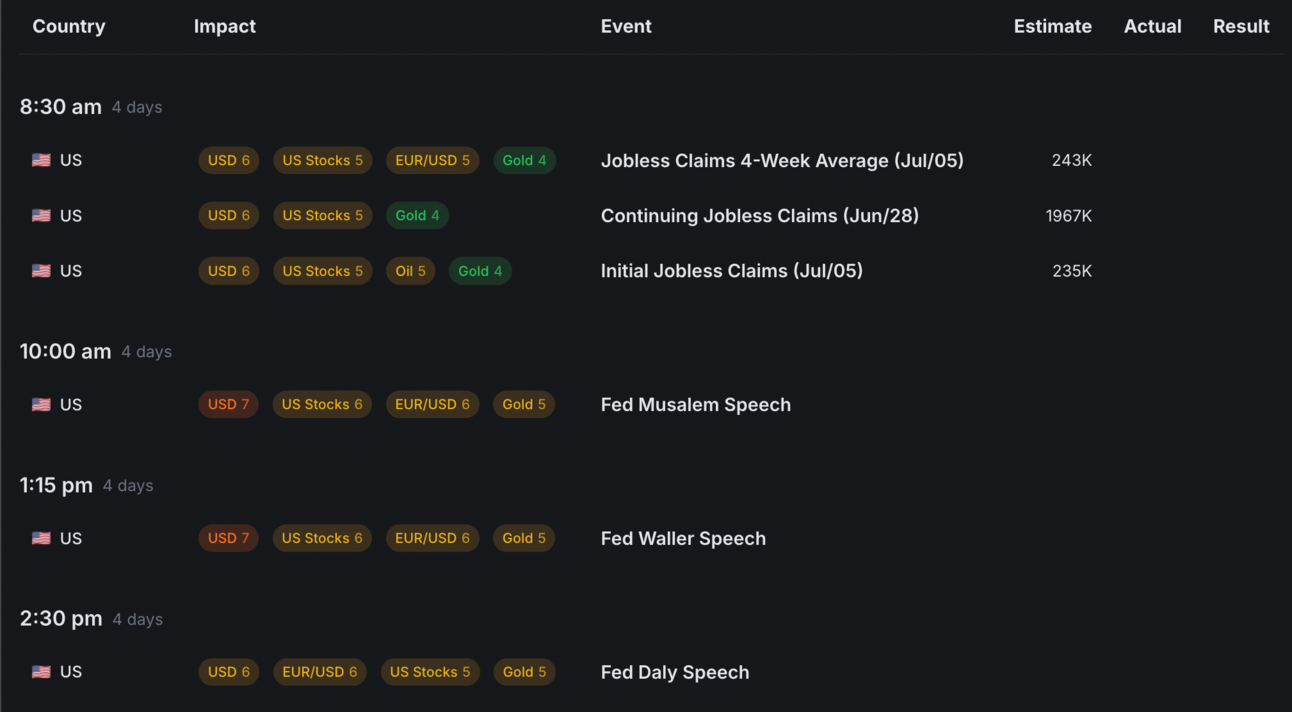Click US flag beside Fed Daly Speech
The width and height of the screenshot is (1292, 712).
point(41,672)
